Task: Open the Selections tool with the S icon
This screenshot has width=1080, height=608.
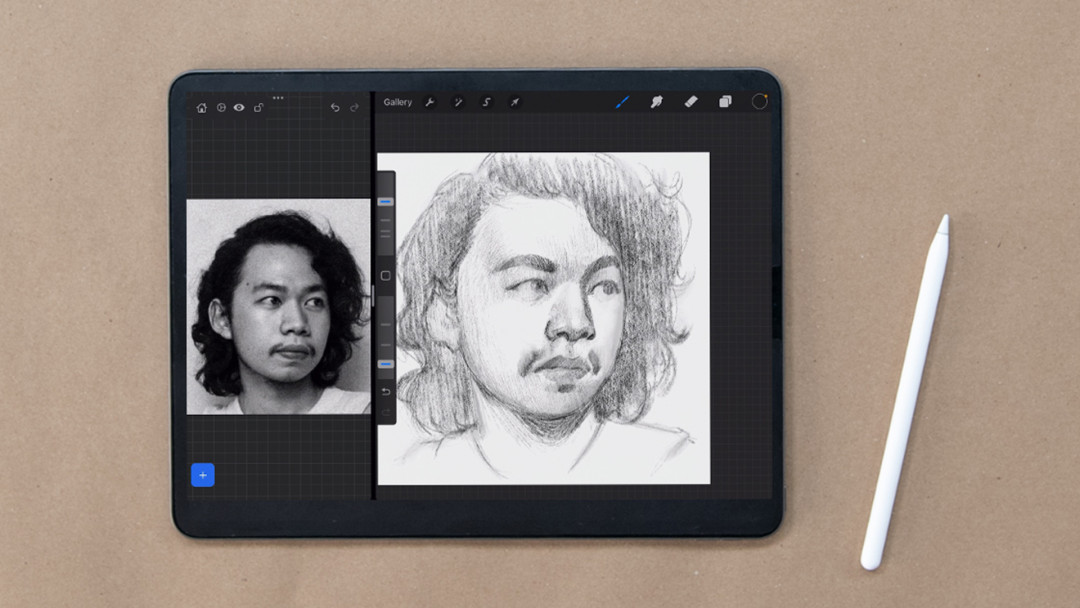Action: click(x=486, y=101)
